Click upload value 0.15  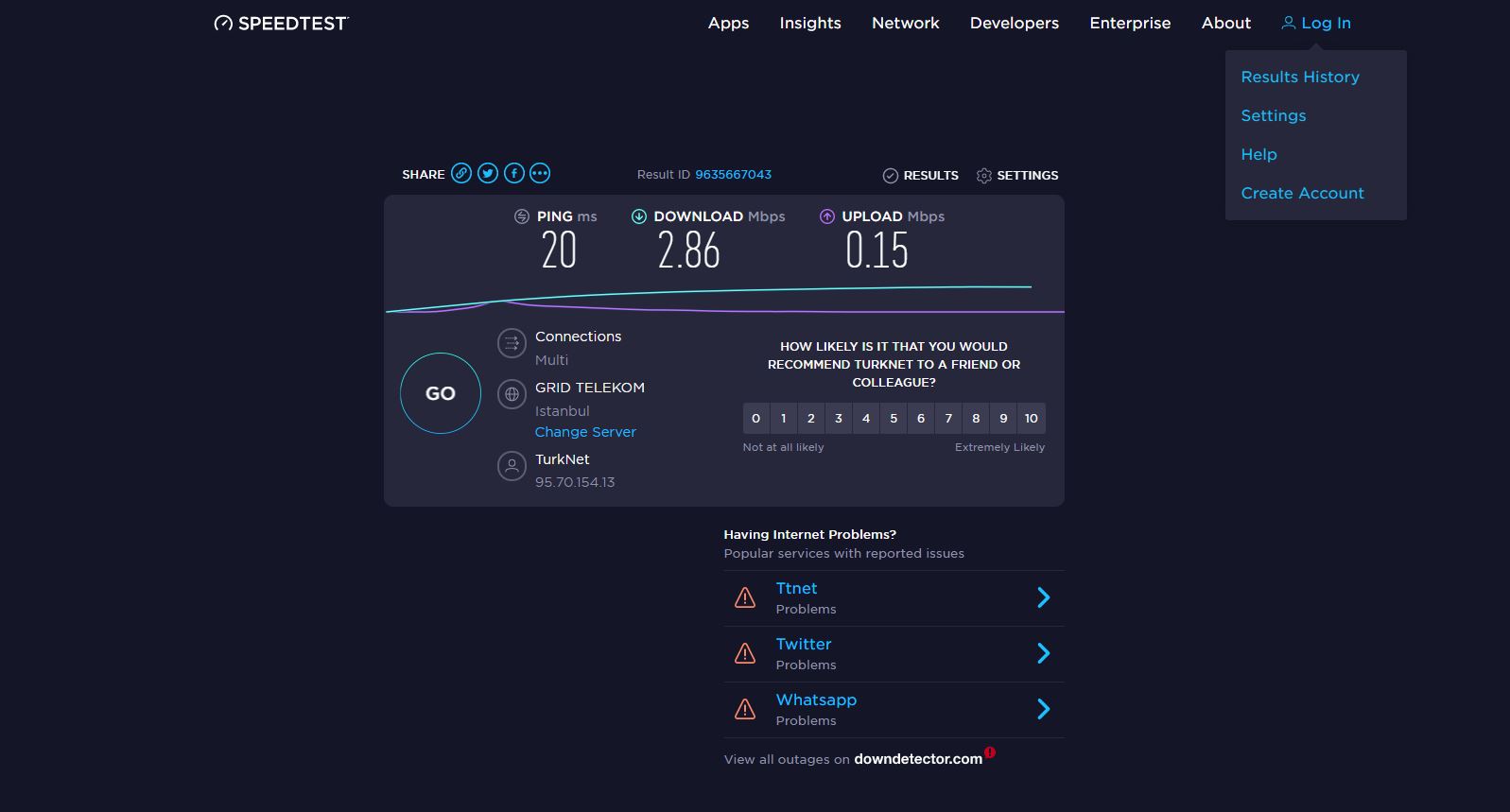point(876,251)
